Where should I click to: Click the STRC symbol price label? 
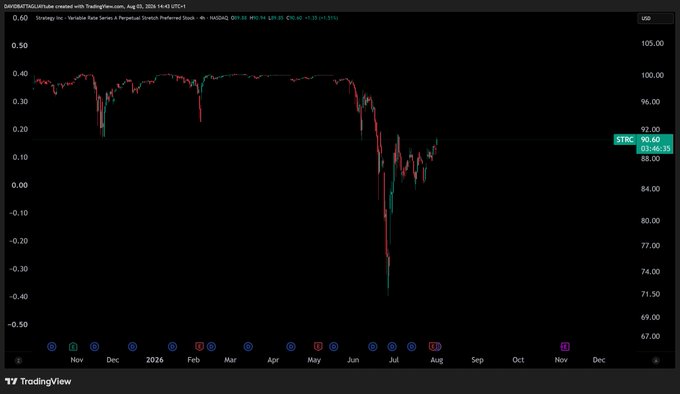(625, 140)
